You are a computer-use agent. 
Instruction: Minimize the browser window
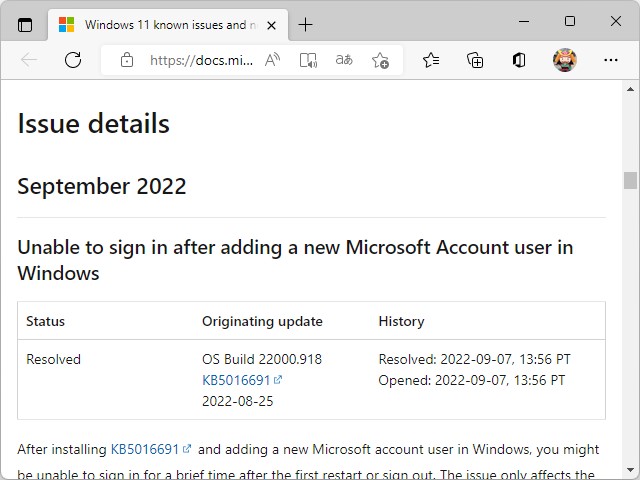tap(524, 21)
